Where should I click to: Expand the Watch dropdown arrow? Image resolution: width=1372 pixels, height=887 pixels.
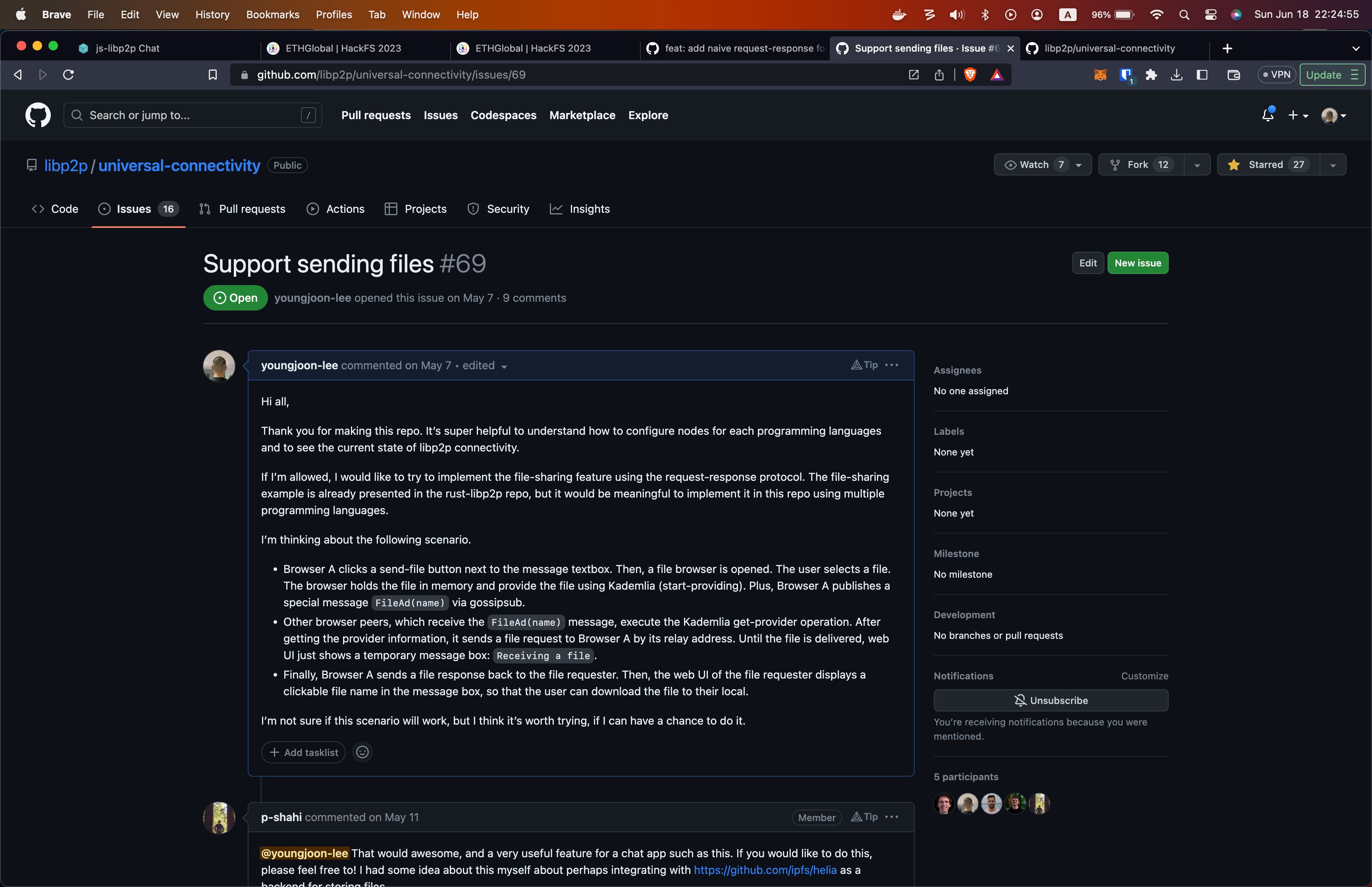[x=1080, y=164]
